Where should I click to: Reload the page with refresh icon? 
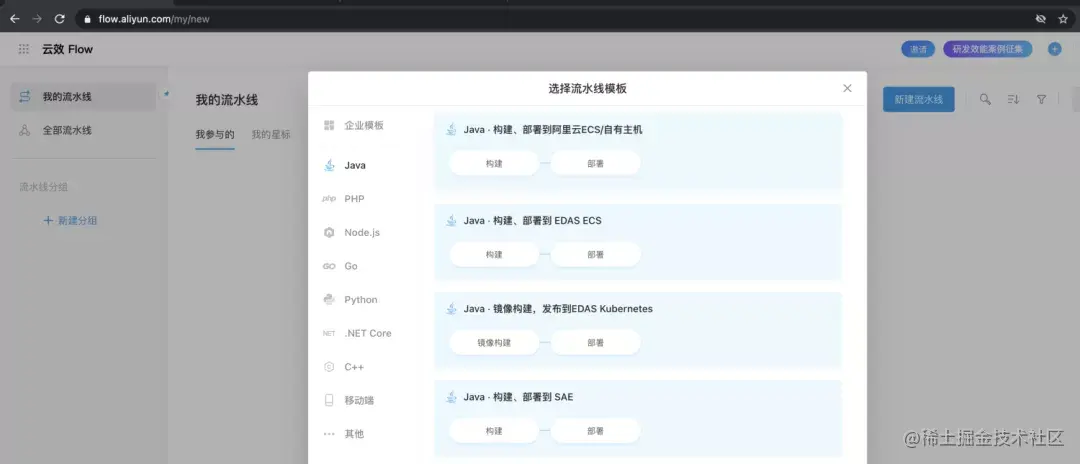coord(60,19)
